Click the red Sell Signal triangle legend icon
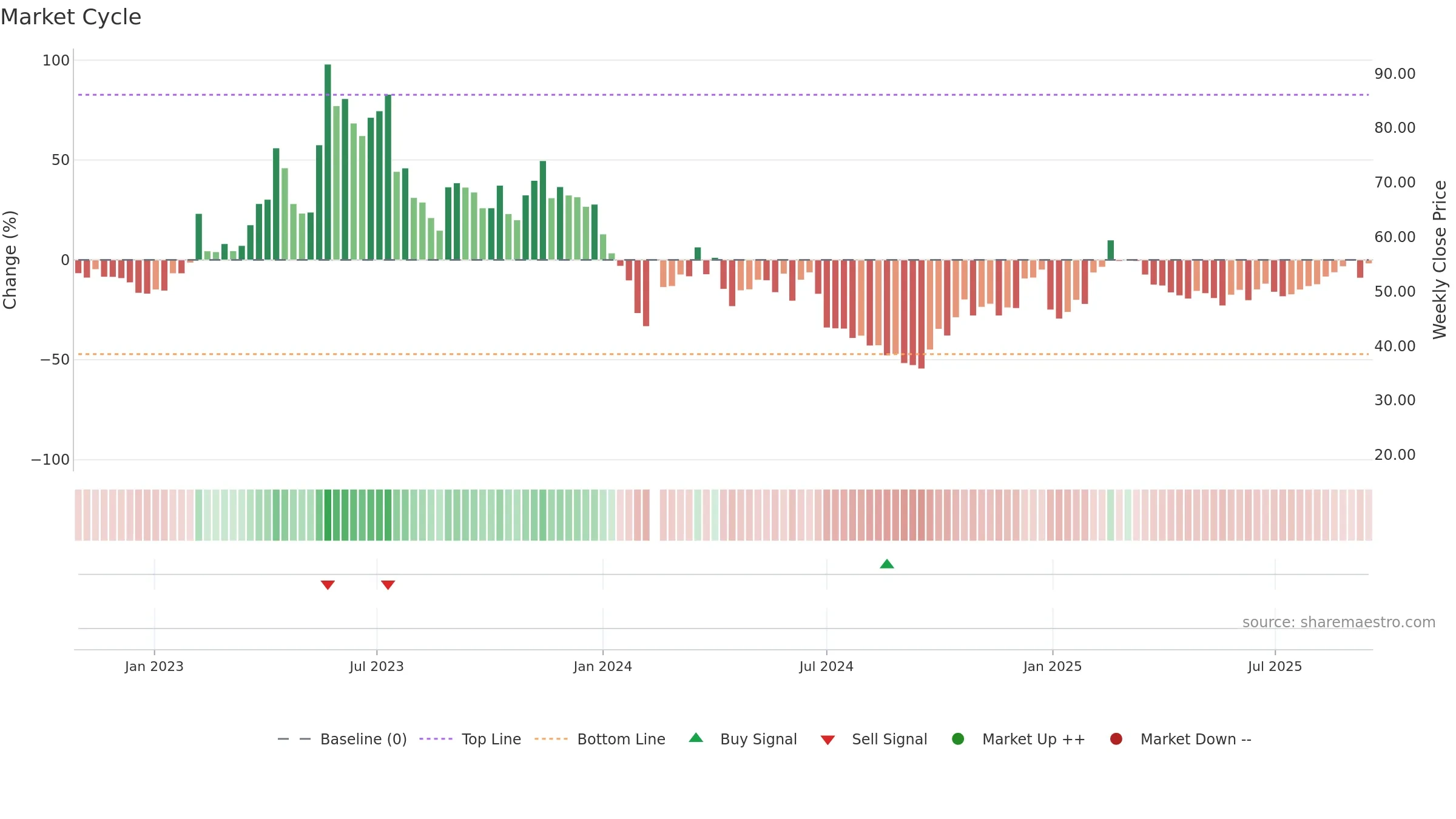This screenshot has width=1456, height=819. [827, 740]
